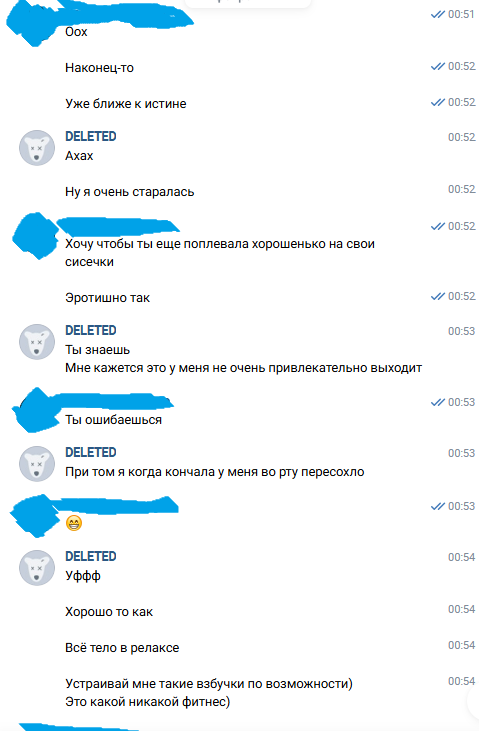Click the 00:51 timestamp
479x731 pixels.
coord(461,14)
